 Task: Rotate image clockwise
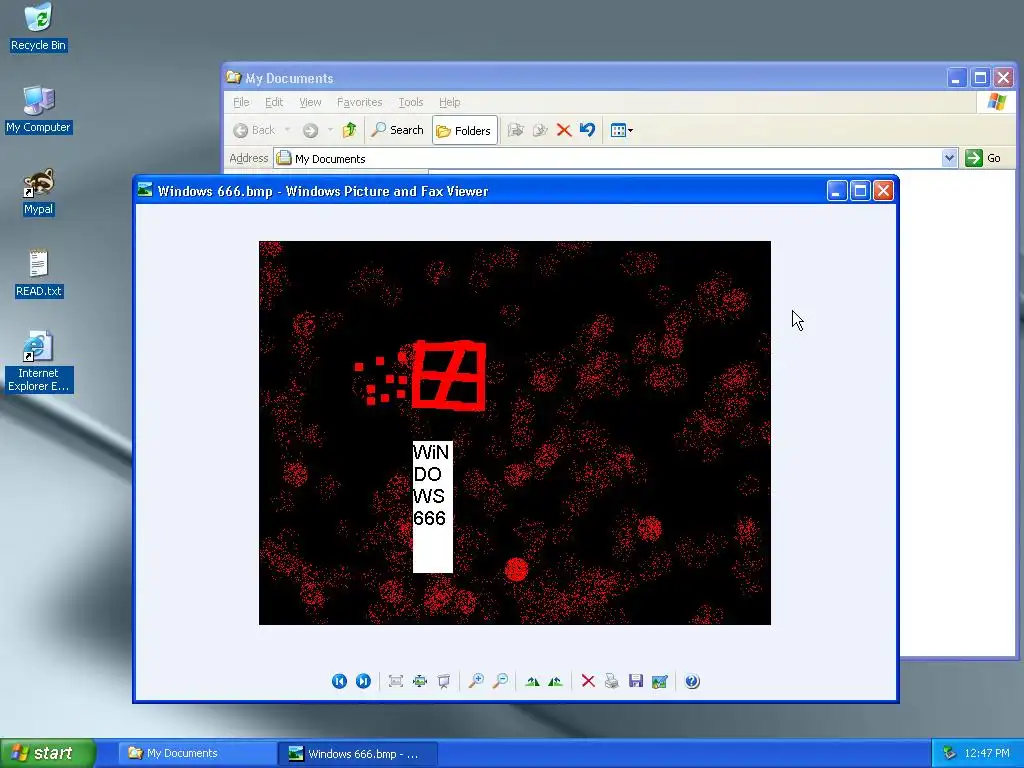[x=532, y=681]
